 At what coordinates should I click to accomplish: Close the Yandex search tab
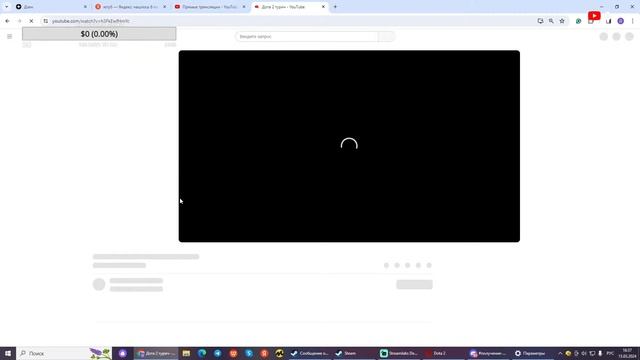click(x=164, y=7)
